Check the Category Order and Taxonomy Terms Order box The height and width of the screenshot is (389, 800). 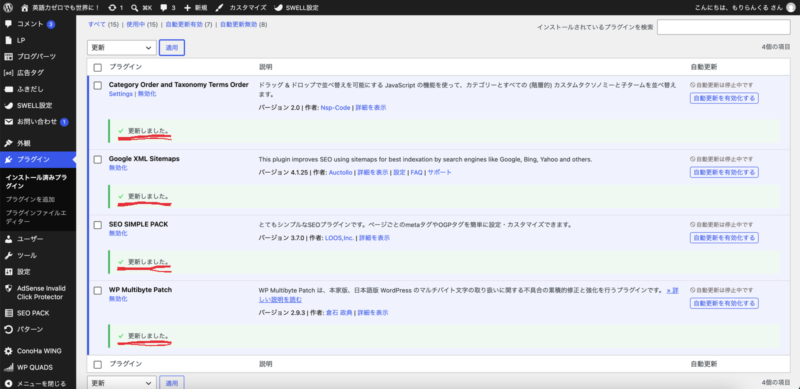click(x=97, y=85)
